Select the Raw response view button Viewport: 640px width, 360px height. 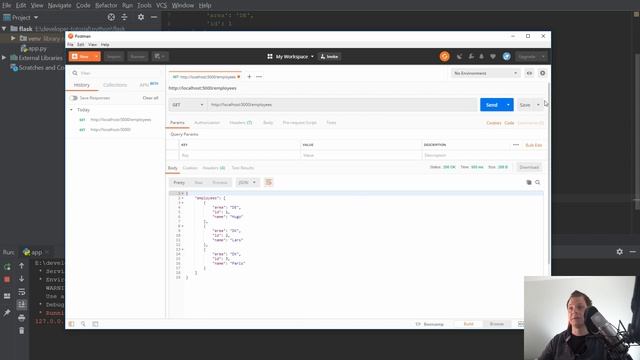coord(198,182)
